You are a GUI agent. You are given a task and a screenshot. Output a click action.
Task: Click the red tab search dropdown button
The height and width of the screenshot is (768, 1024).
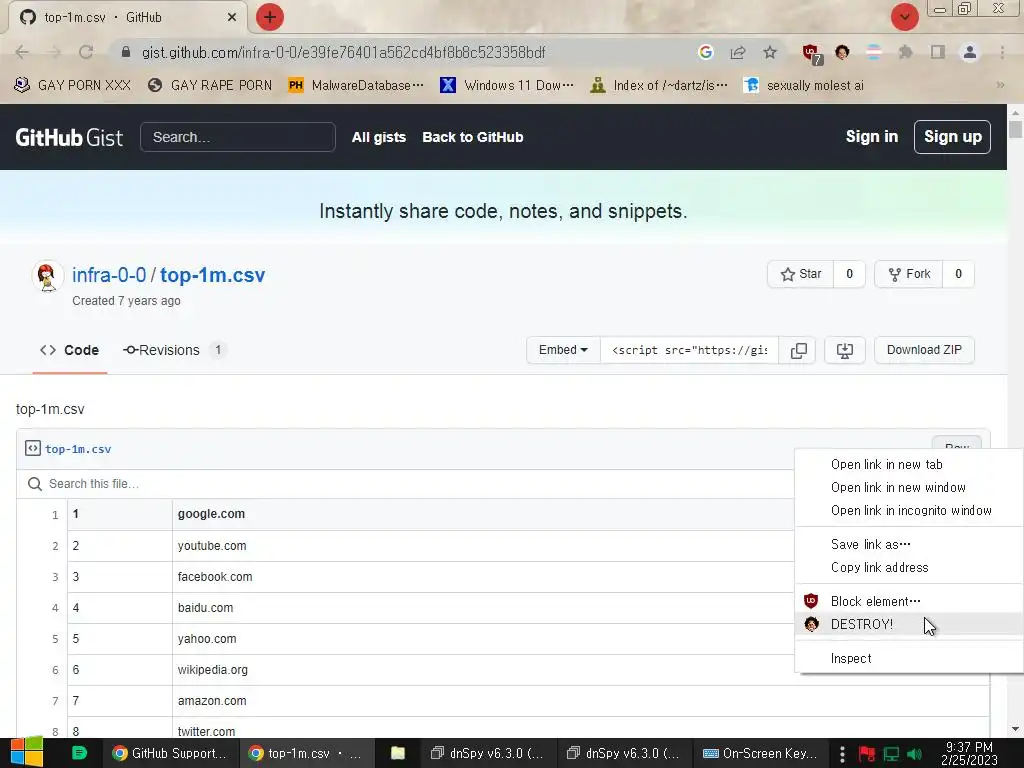pos(904,17)
